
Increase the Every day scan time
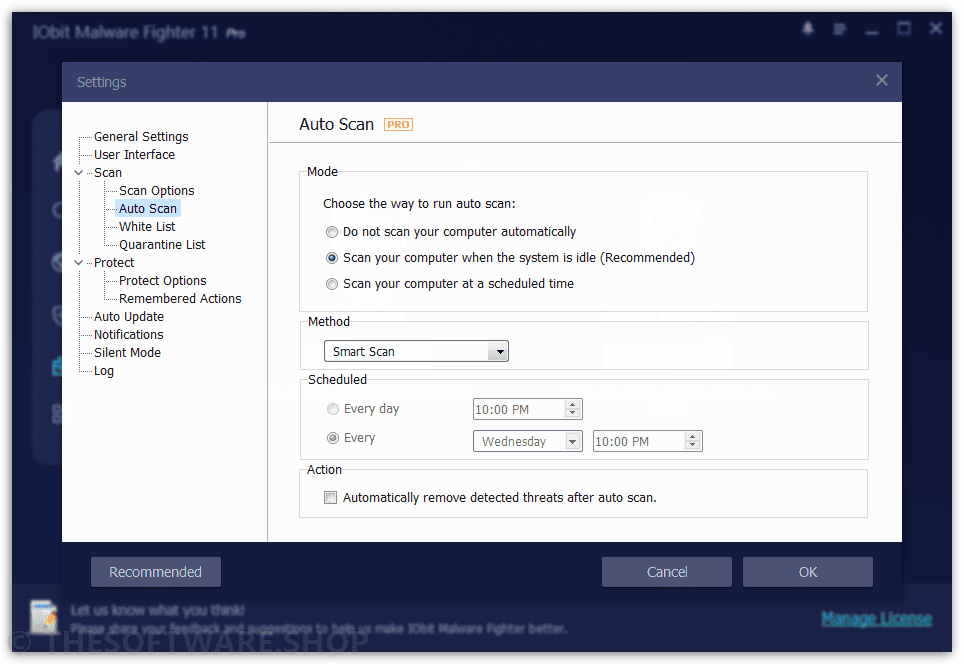click(572, 405)
